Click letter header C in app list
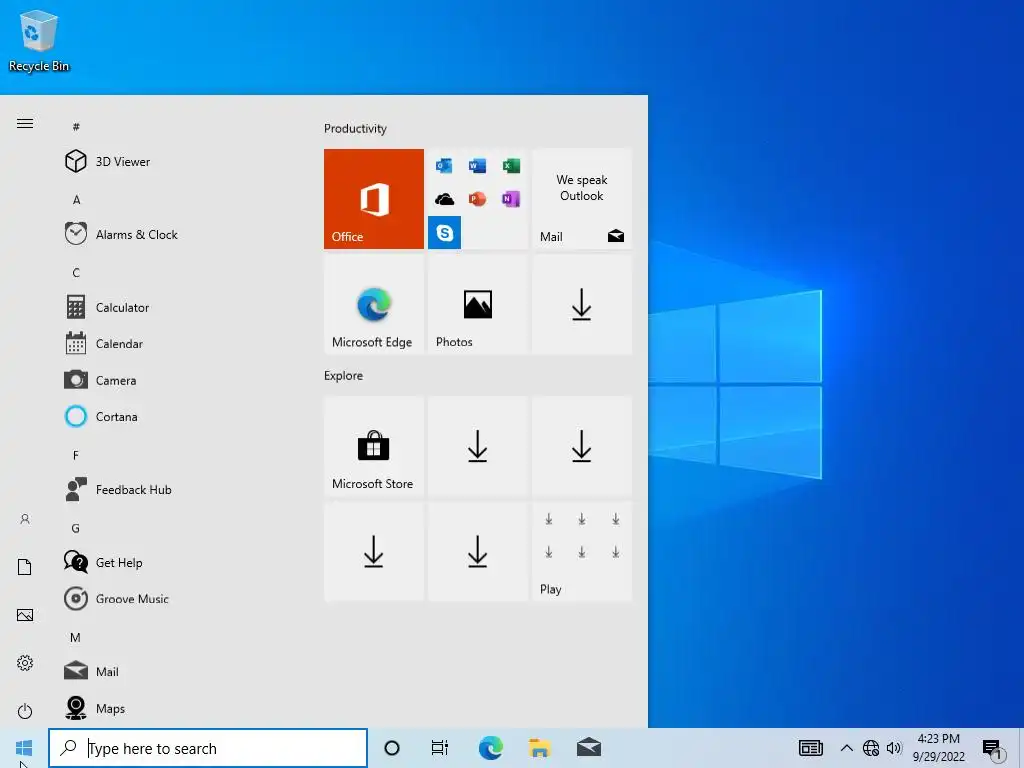Screen dimensions: 1024x768 coord(76,273)
